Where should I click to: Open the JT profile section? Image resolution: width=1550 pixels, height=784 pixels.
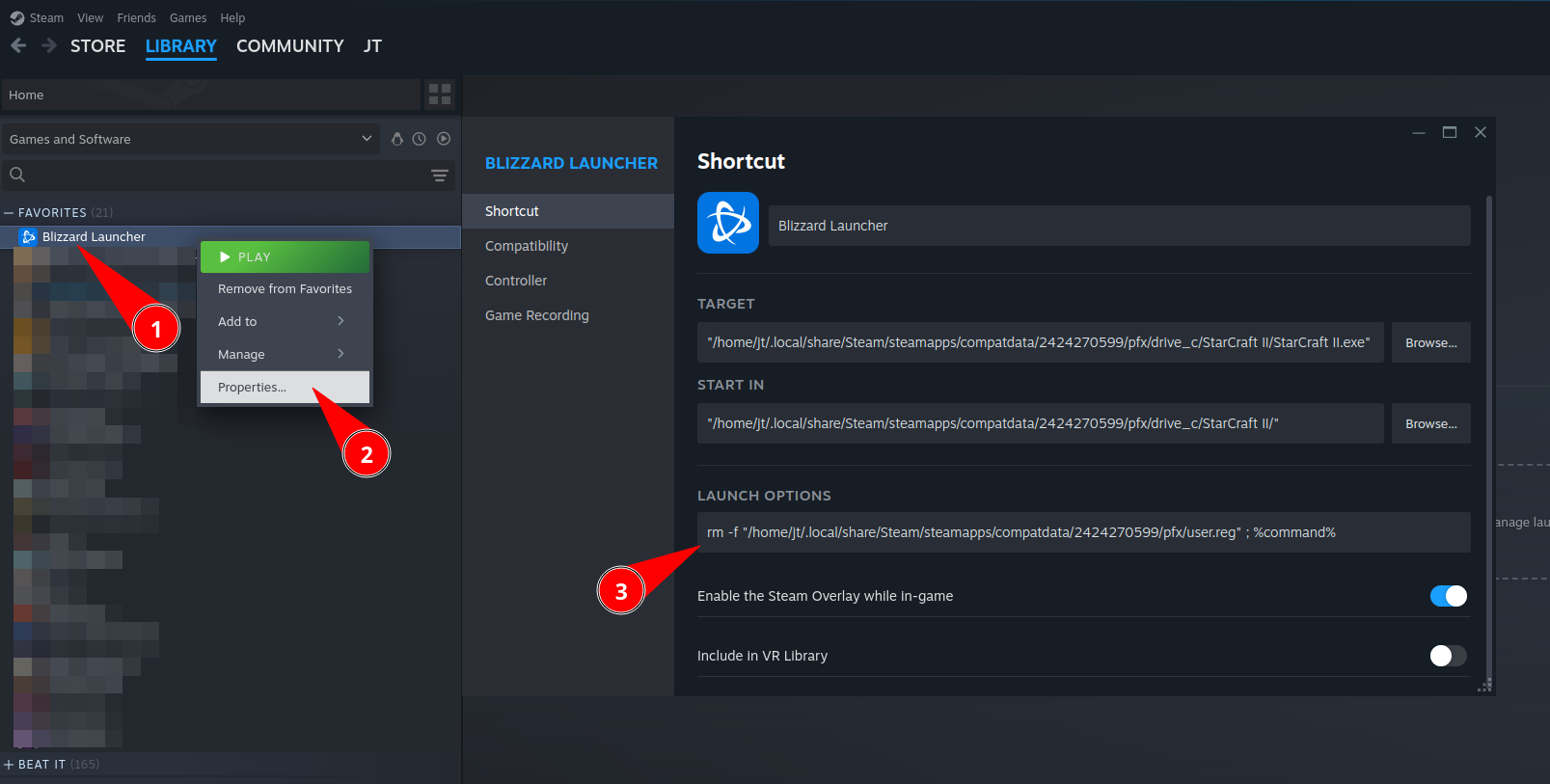click(373, 45)
